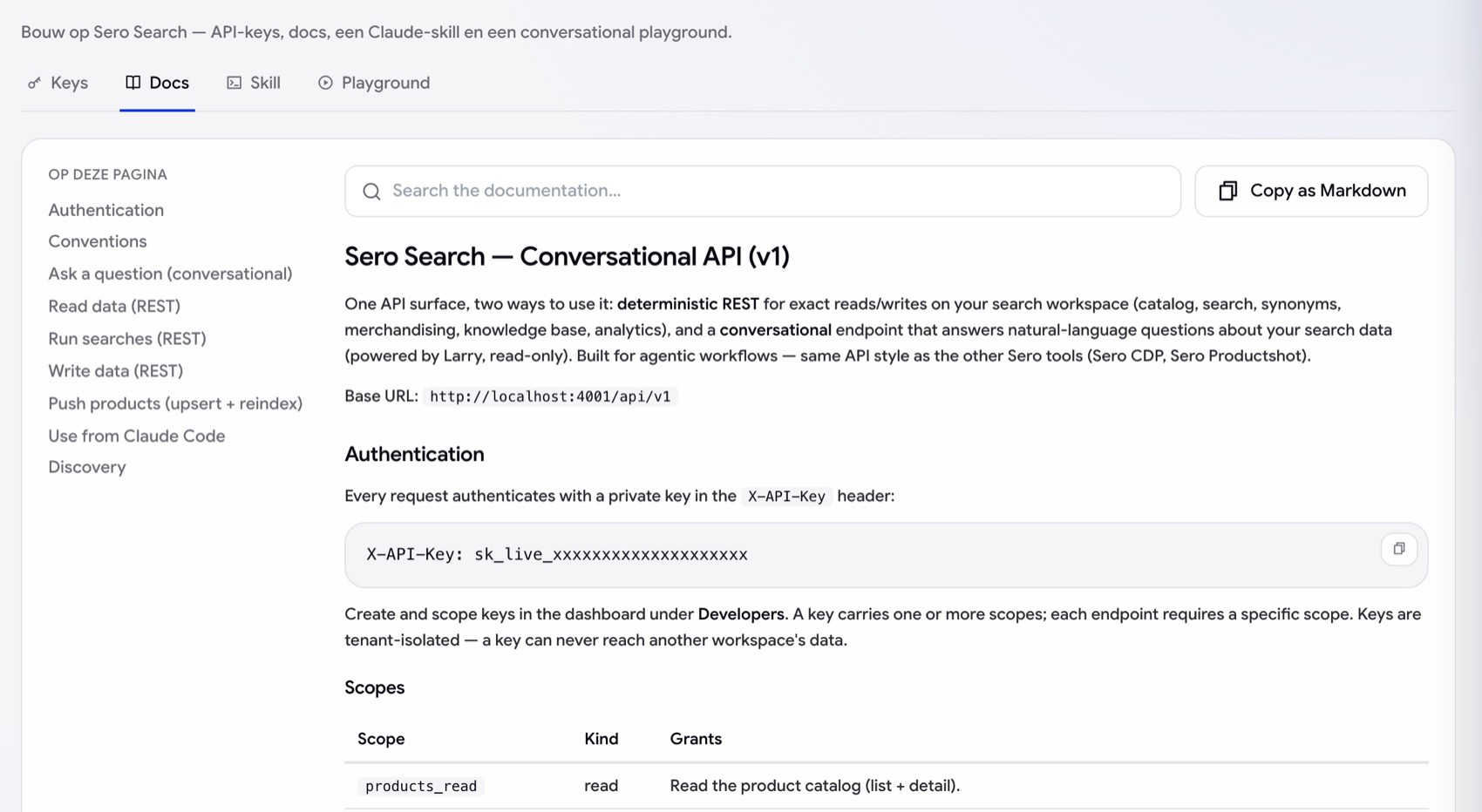Navigate to Write data (REST)

coord(116,370)
